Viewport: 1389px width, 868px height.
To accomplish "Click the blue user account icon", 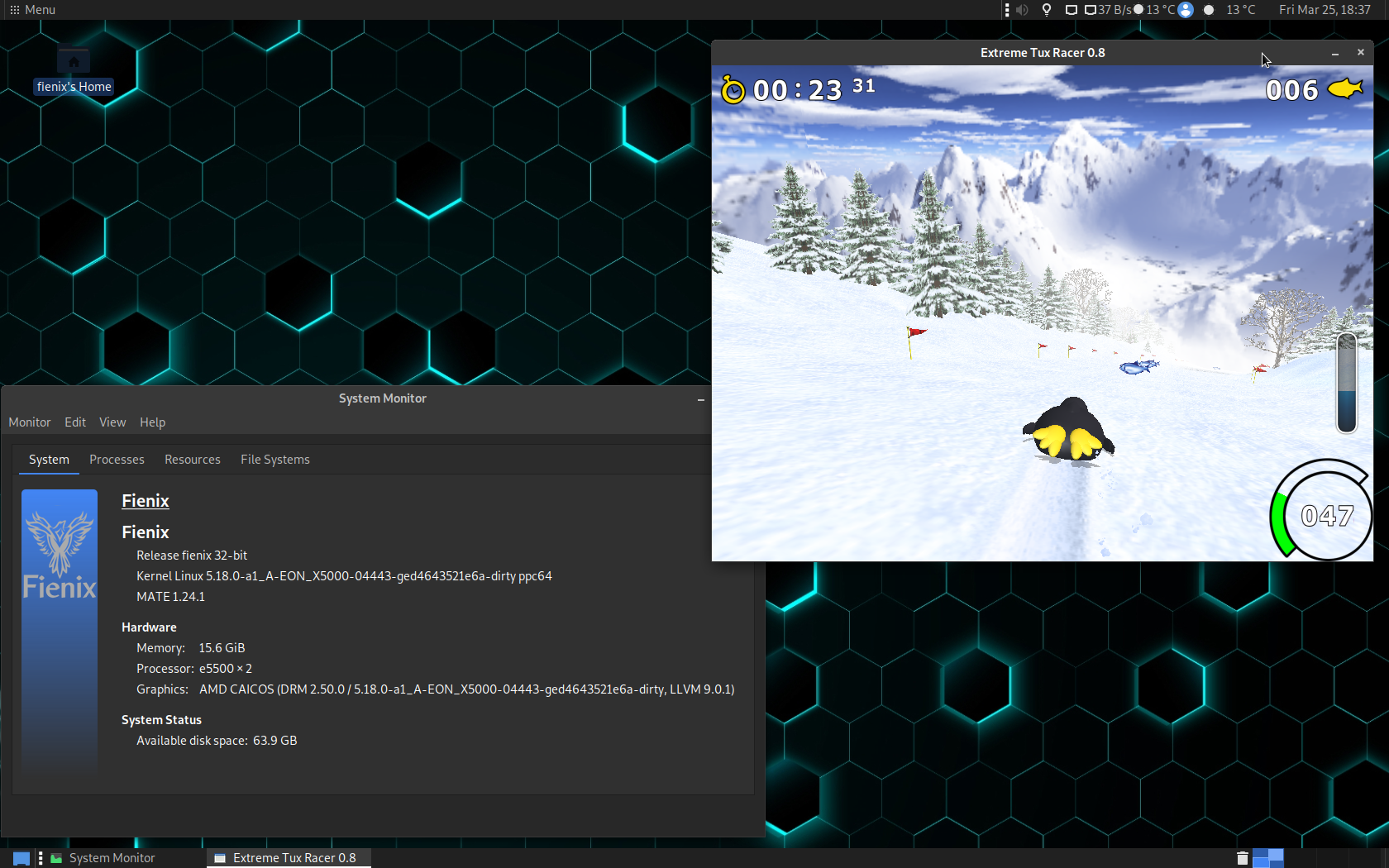I will [x=1186, y=10].
